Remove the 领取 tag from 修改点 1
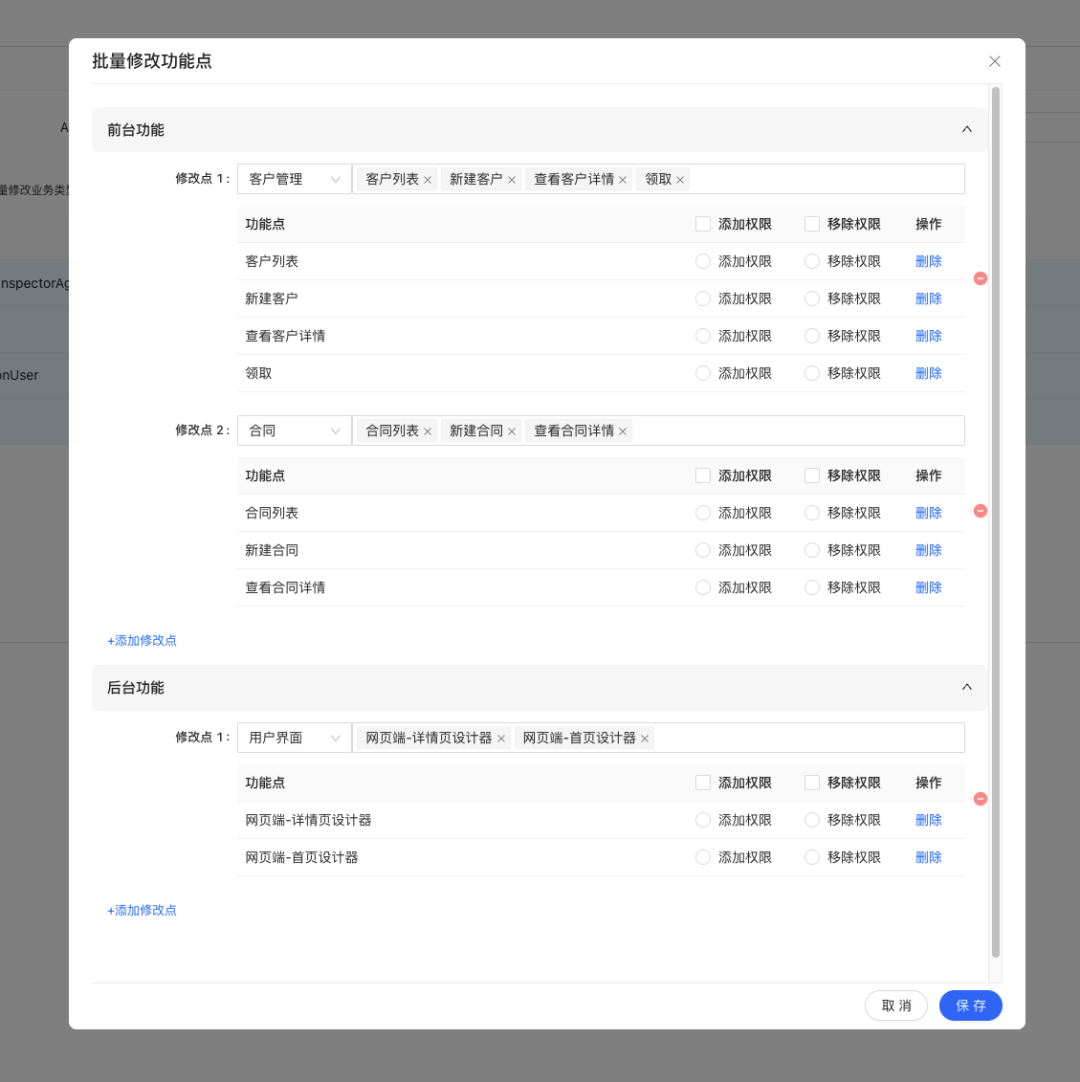 (x=680, y=180)
